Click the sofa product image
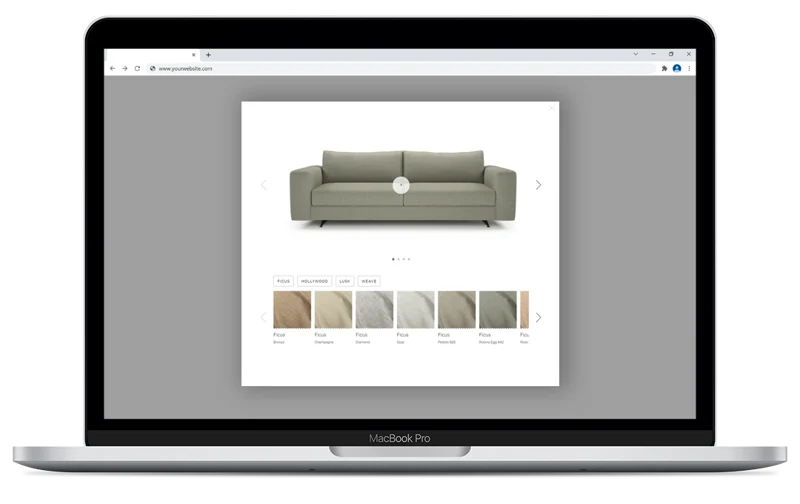800x504 pixels. click(403, 188)
